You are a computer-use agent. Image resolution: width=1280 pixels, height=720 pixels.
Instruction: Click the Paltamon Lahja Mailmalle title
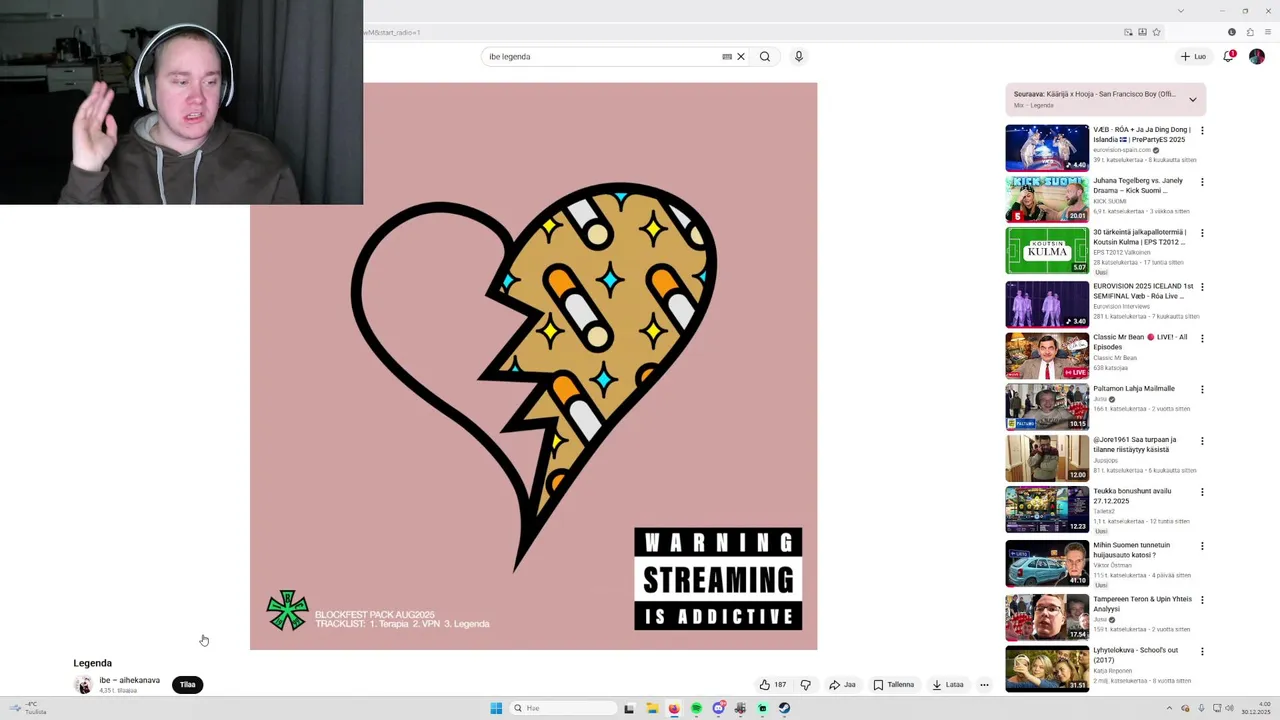pyautogui.click(x=1134, y=389)
